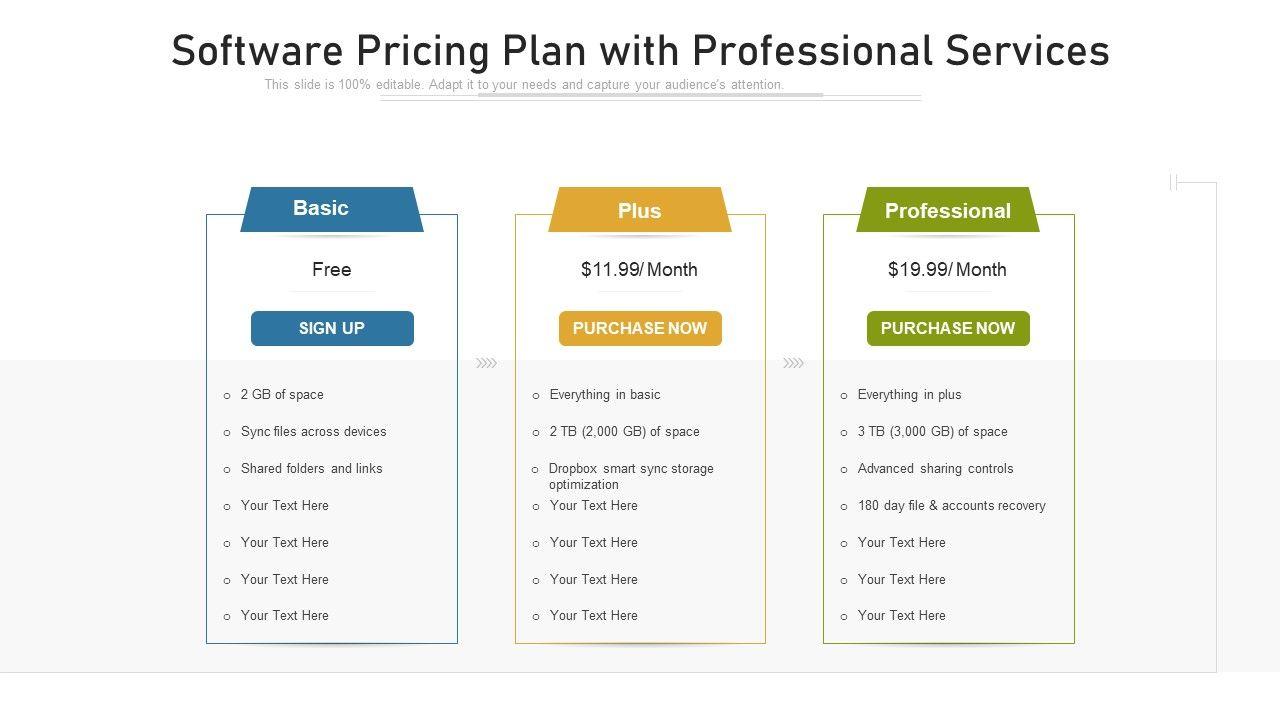Click the slide title 'Software Pricing Plan'
1280x720 pixels.
point(640,51)
